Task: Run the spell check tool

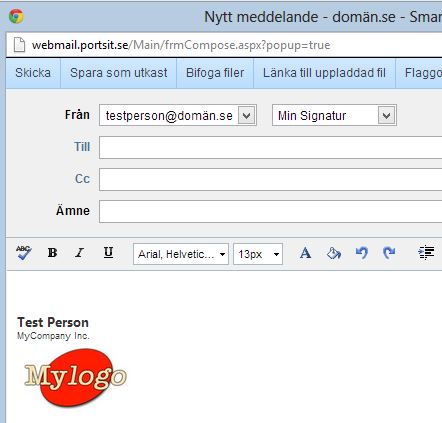Action: tap(24, 253)
